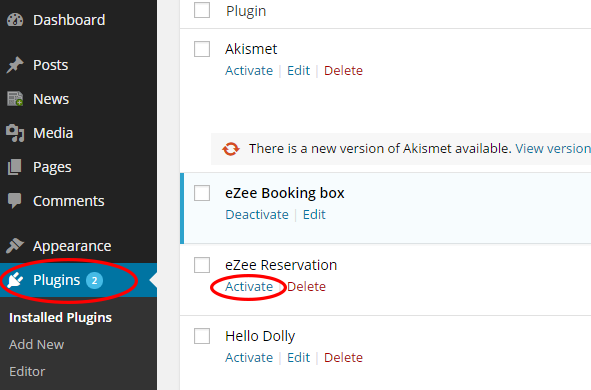Viewport: 591px width, 390px height.
Task: Tick the Akismet plugin checkbox
Action: 202,49
